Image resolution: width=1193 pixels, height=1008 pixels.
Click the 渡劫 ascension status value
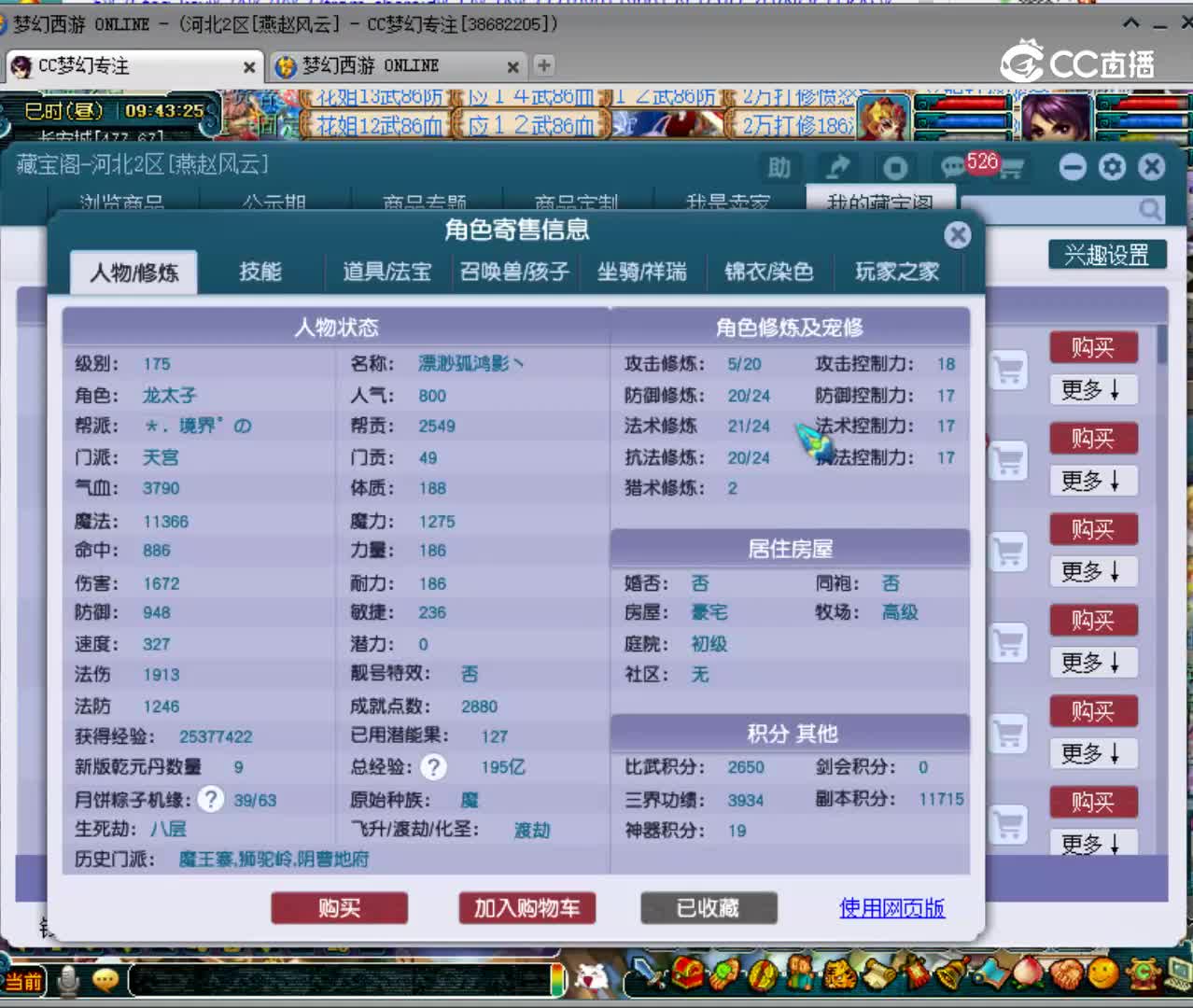click(x=532, y=830)
